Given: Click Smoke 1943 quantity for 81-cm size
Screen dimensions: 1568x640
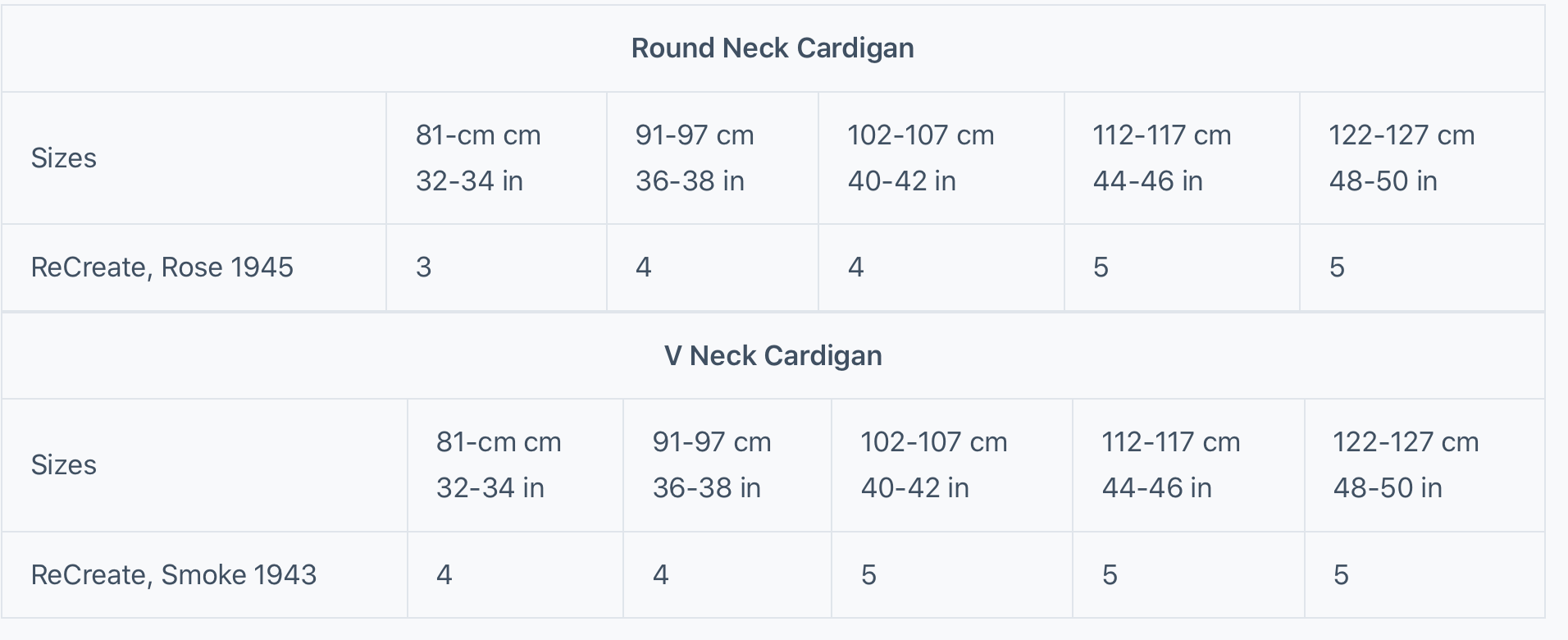Looking at the screenshot, I should pyautogui.click(x=444, y=575).
